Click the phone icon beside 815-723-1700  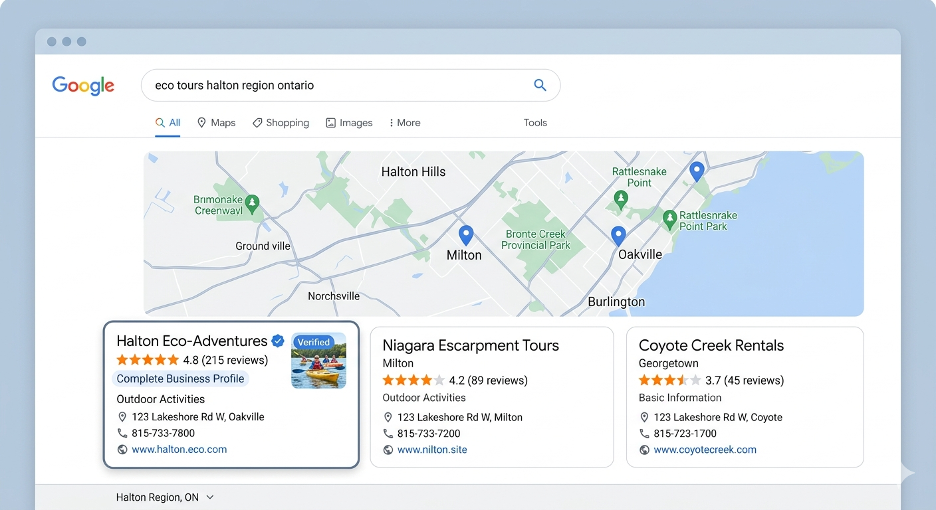pyautogui.click(x=644, y=434)
